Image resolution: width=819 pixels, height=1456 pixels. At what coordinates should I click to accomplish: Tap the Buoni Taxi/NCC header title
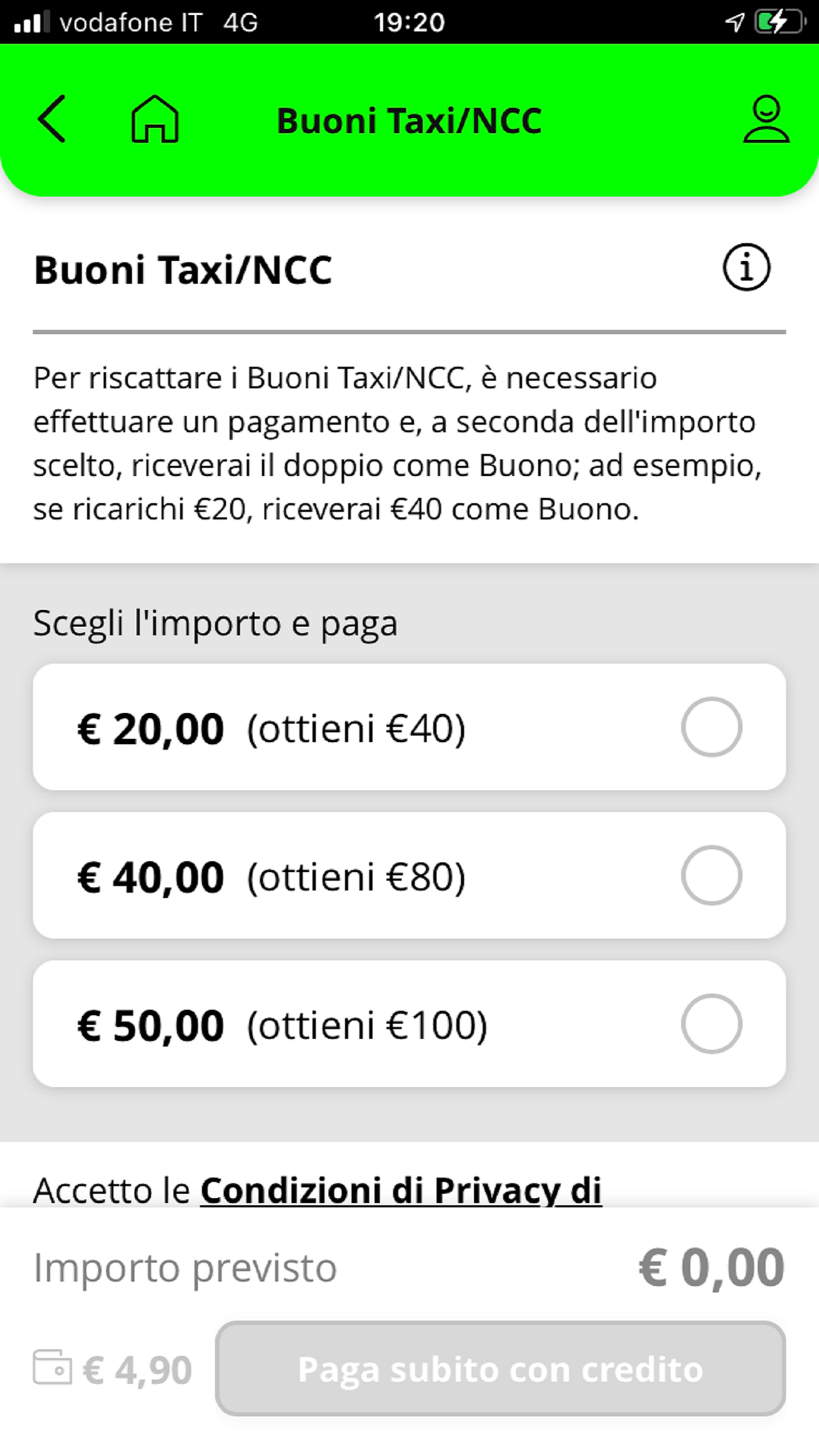tap(409, 121)
